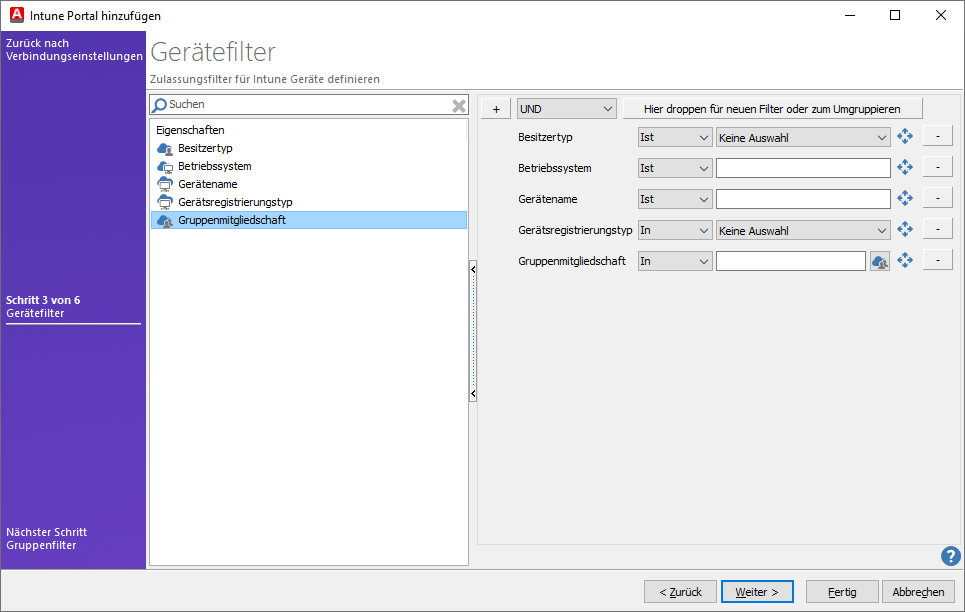Open Besitzertyp value dropdown Keine Auswahl

[803, 138]
